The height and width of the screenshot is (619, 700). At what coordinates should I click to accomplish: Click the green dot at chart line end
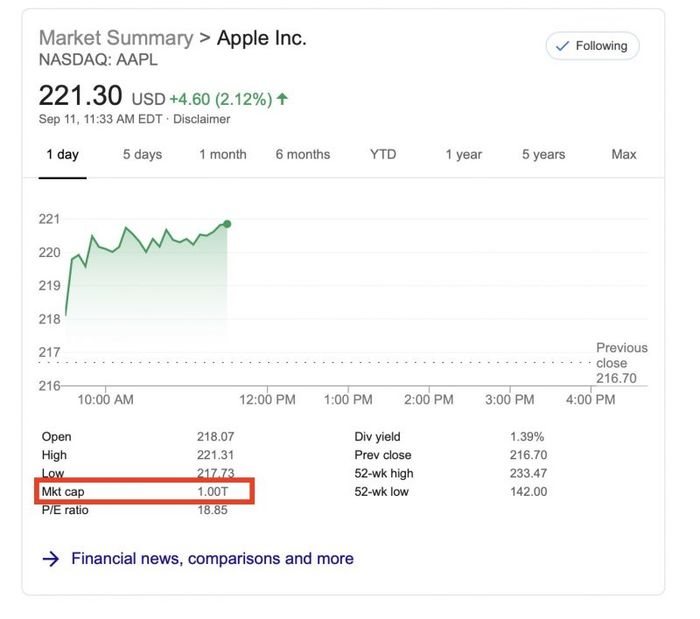pos(227,223)
